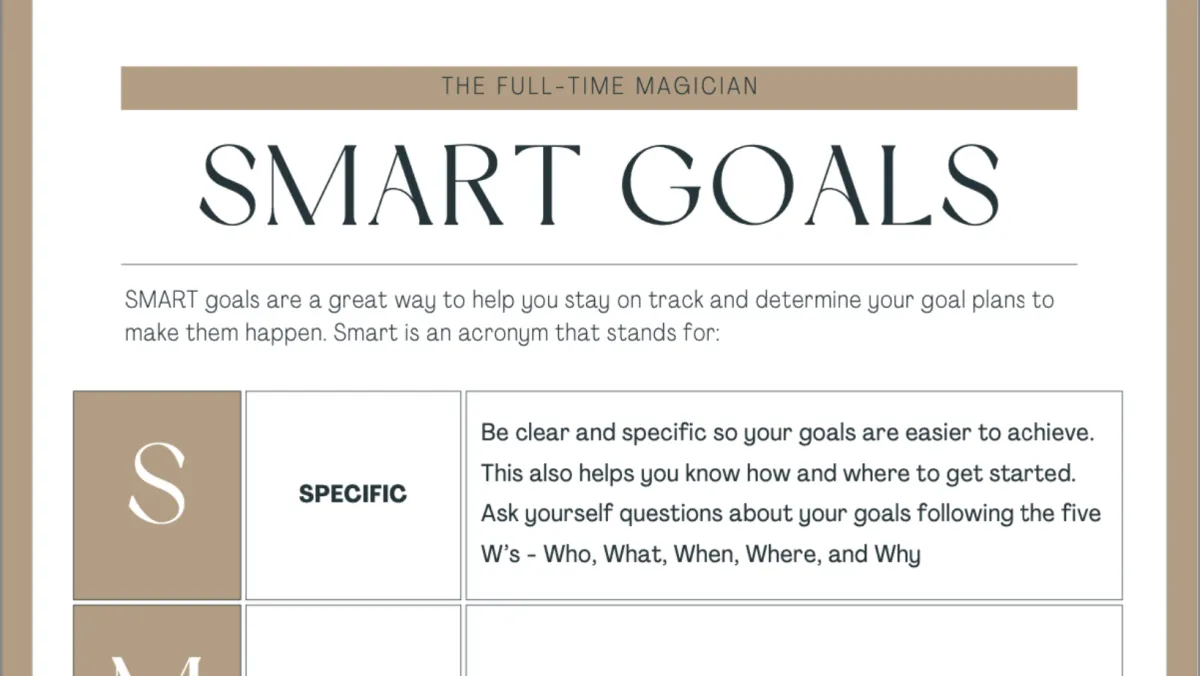Click the horizontal divider line under the title
Image resolution: width=1200 pixels, height=676 pixels.
coord(599,264)
